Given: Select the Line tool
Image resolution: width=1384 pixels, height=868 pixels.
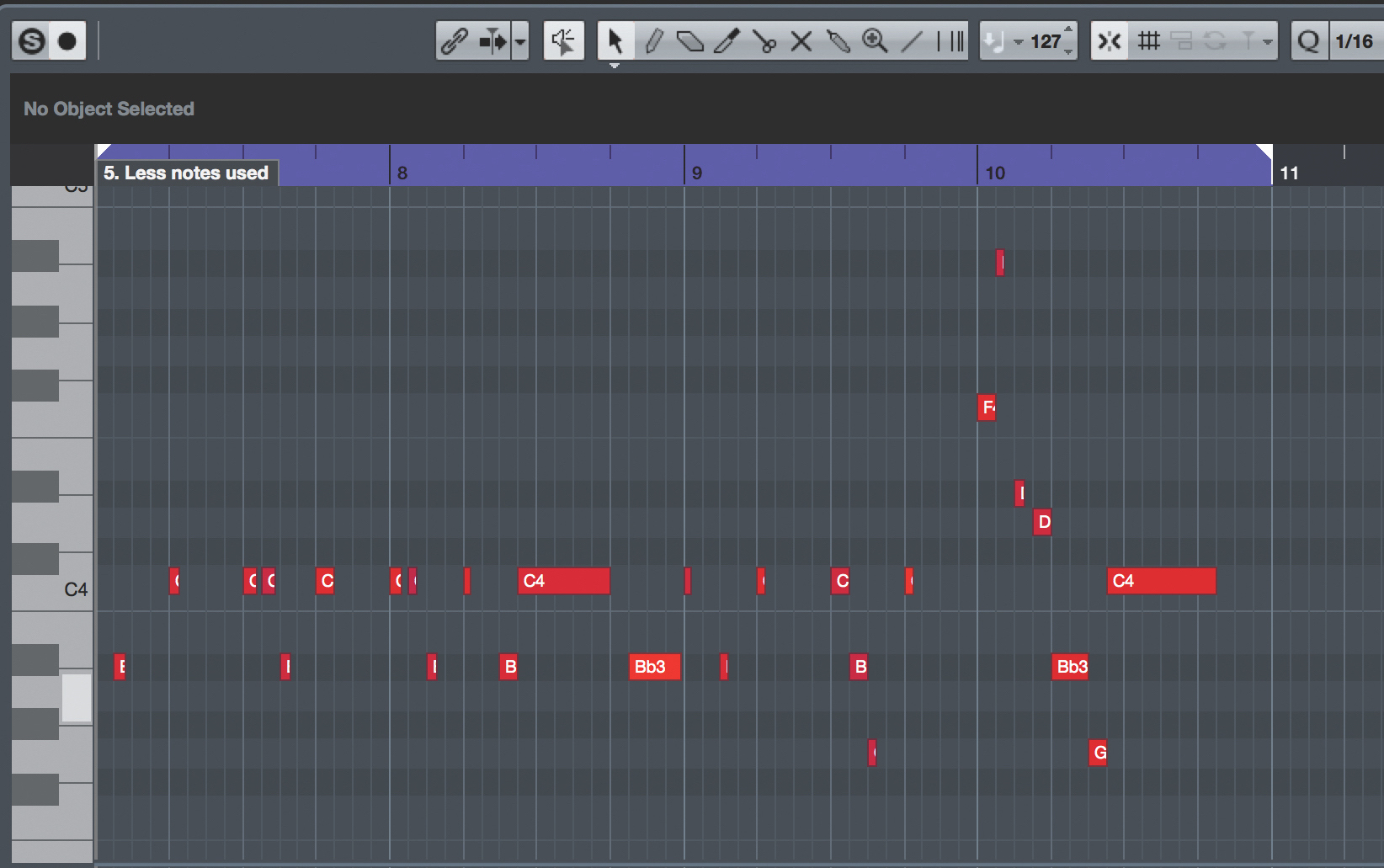Looking at the screenshot, I should pyautogui.click(x=912, y=40).
